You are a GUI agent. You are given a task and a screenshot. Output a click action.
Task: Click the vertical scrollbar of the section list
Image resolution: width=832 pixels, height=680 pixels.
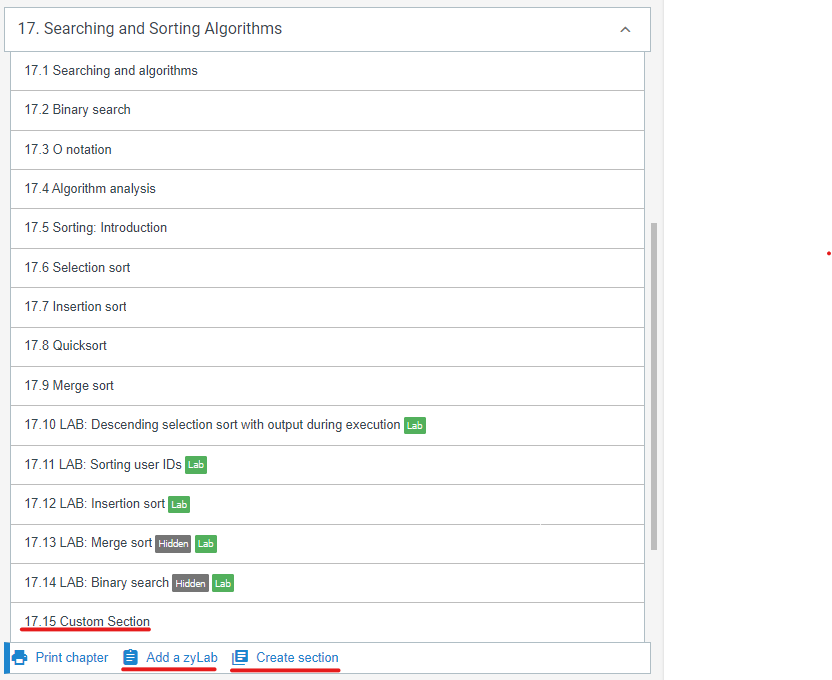click(654, 385)
